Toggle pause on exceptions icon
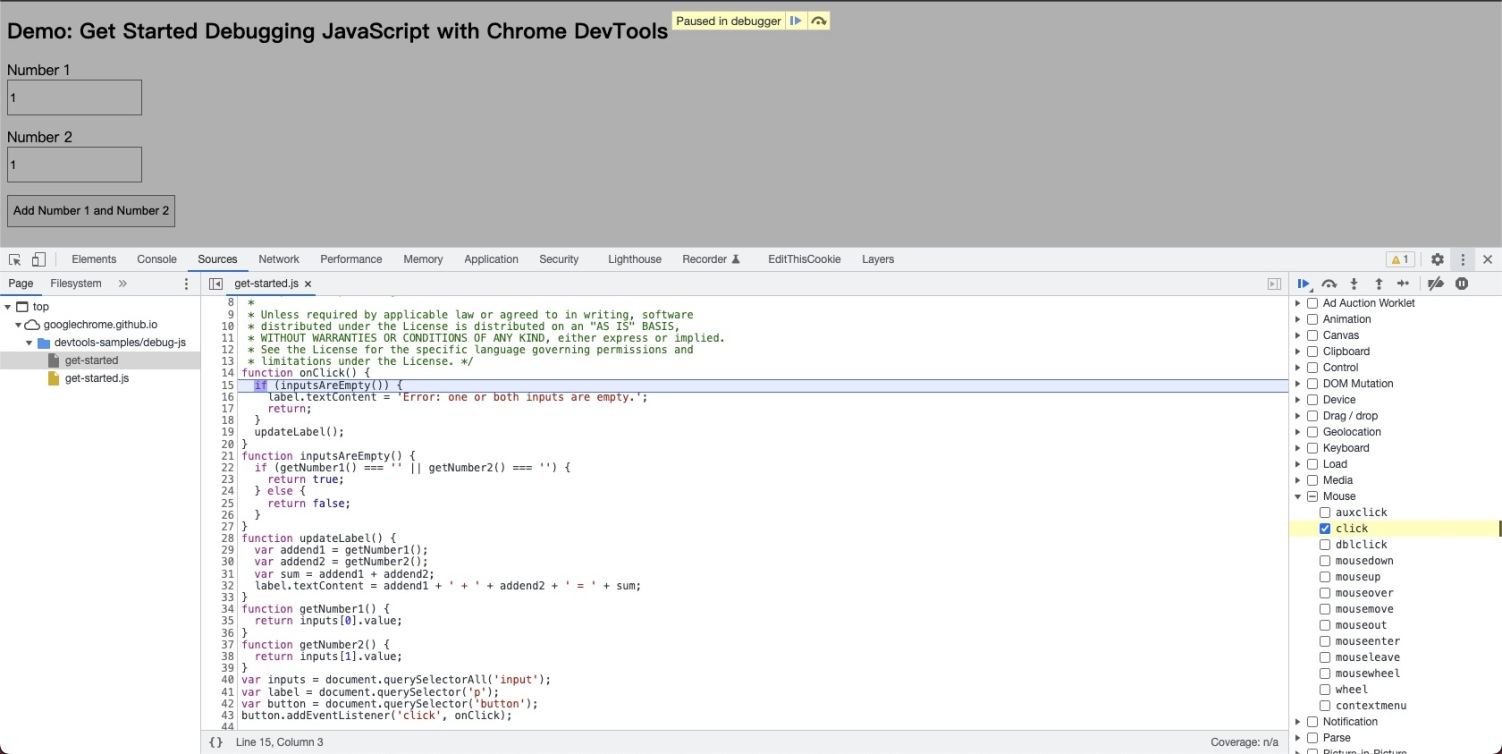Screen dimensions: 1502x754 [x=1461, y=284]
